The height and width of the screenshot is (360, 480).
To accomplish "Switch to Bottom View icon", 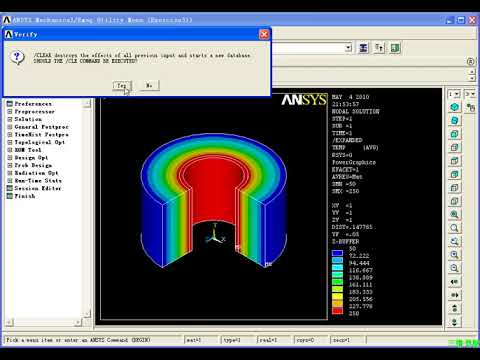I will tap(454, 201).
